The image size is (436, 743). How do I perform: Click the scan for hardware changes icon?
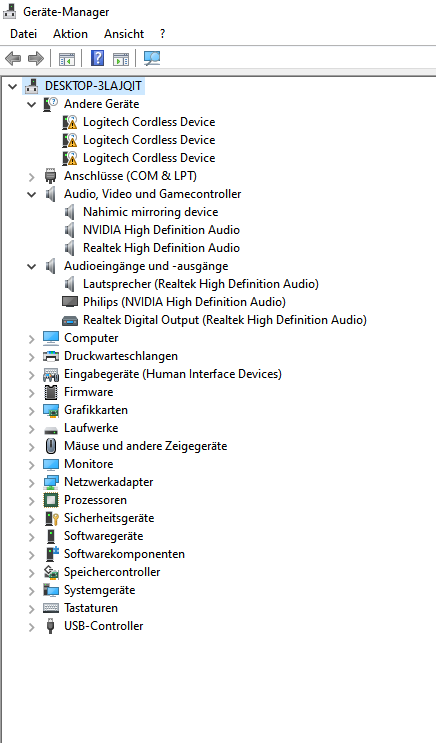point(152,58)
